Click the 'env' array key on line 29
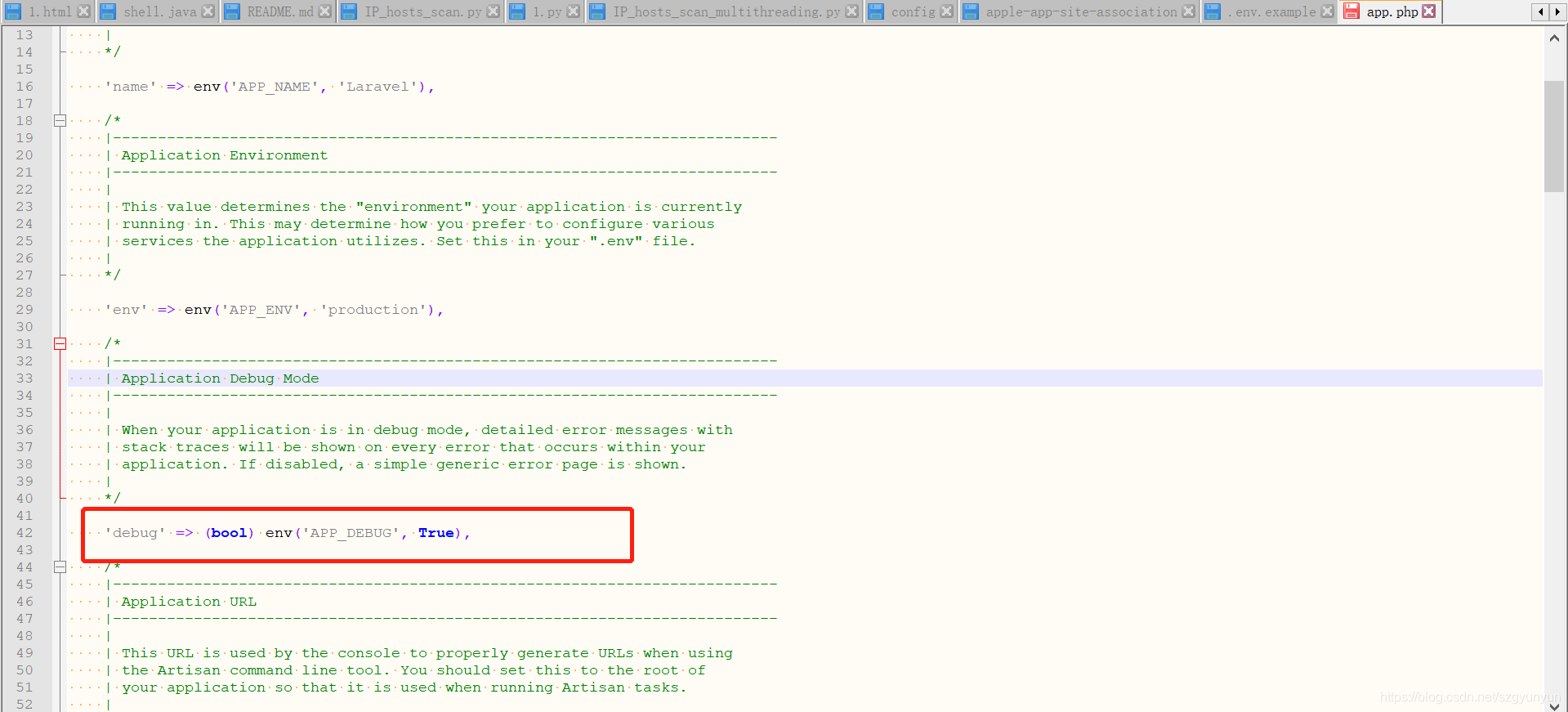 pyautogui.click(x=126, y=310)
